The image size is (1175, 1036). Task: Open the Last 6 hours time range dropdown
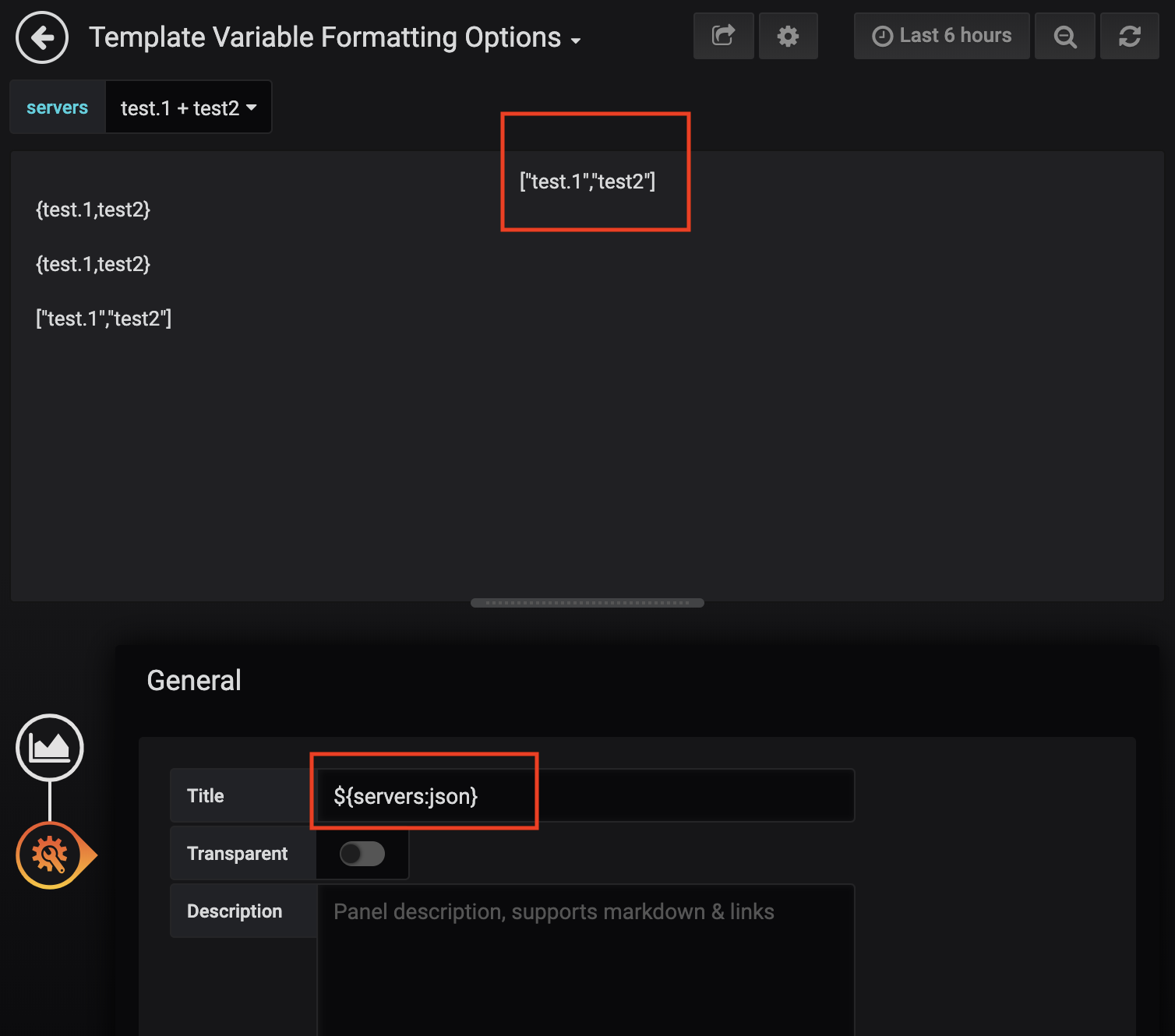[940, 35]
